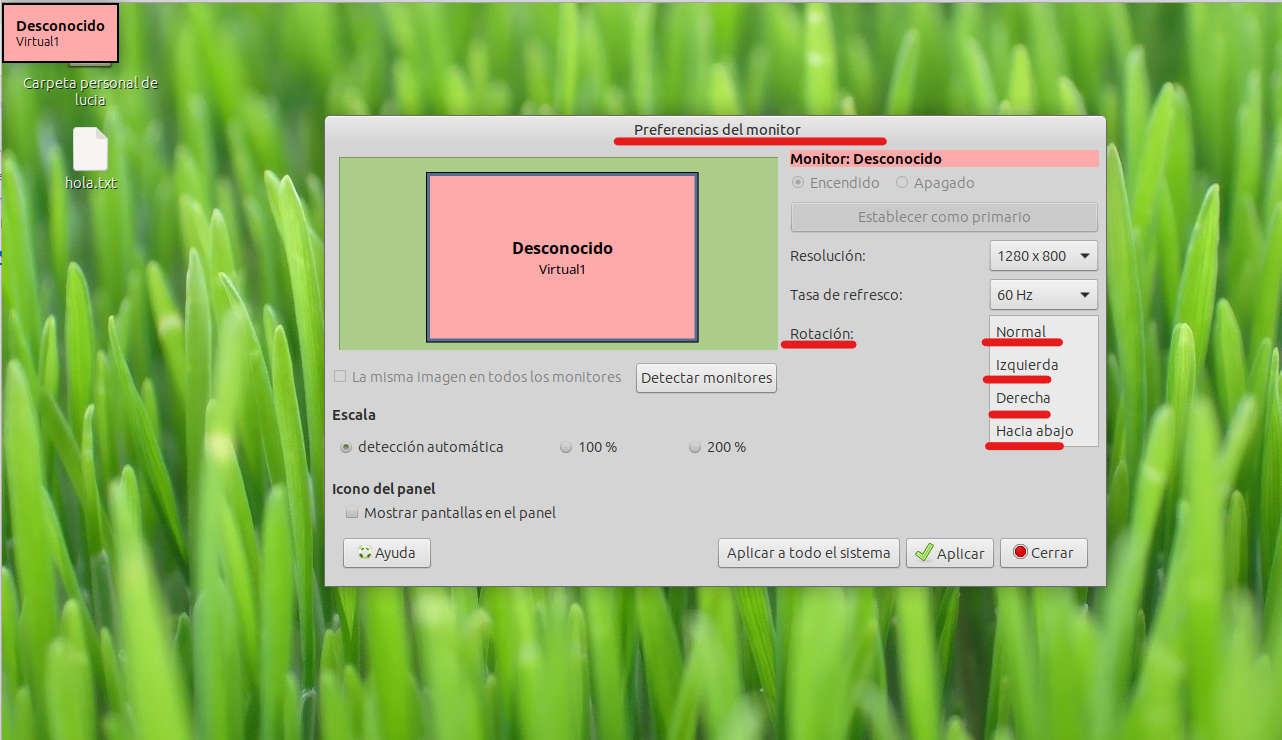Pick Izquierda from the rotation list

pos(1027,365)
